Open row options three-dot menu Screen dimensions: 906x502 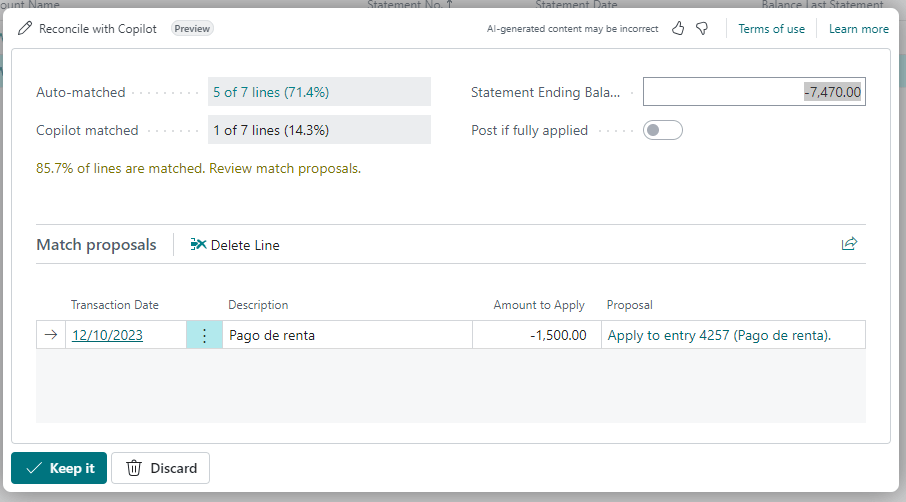205,336
